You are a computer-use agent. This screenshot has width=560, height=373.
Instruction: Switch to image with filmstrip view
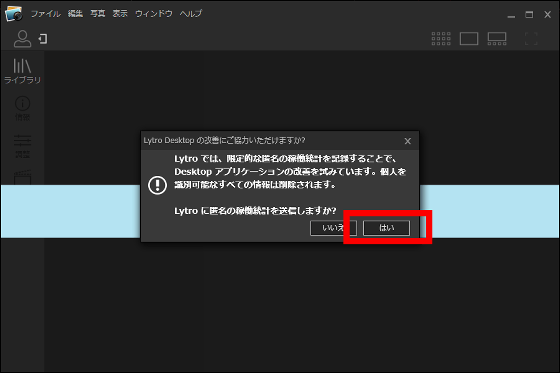click(497, 39)
